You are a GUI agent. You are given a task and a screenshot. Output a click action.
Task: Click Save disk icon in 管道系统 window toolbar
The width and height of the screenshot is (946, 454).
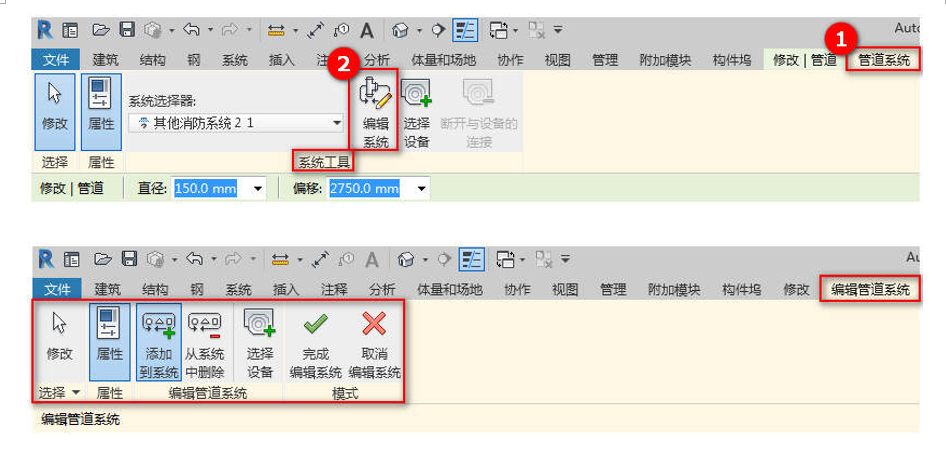[x=127, y=30]
